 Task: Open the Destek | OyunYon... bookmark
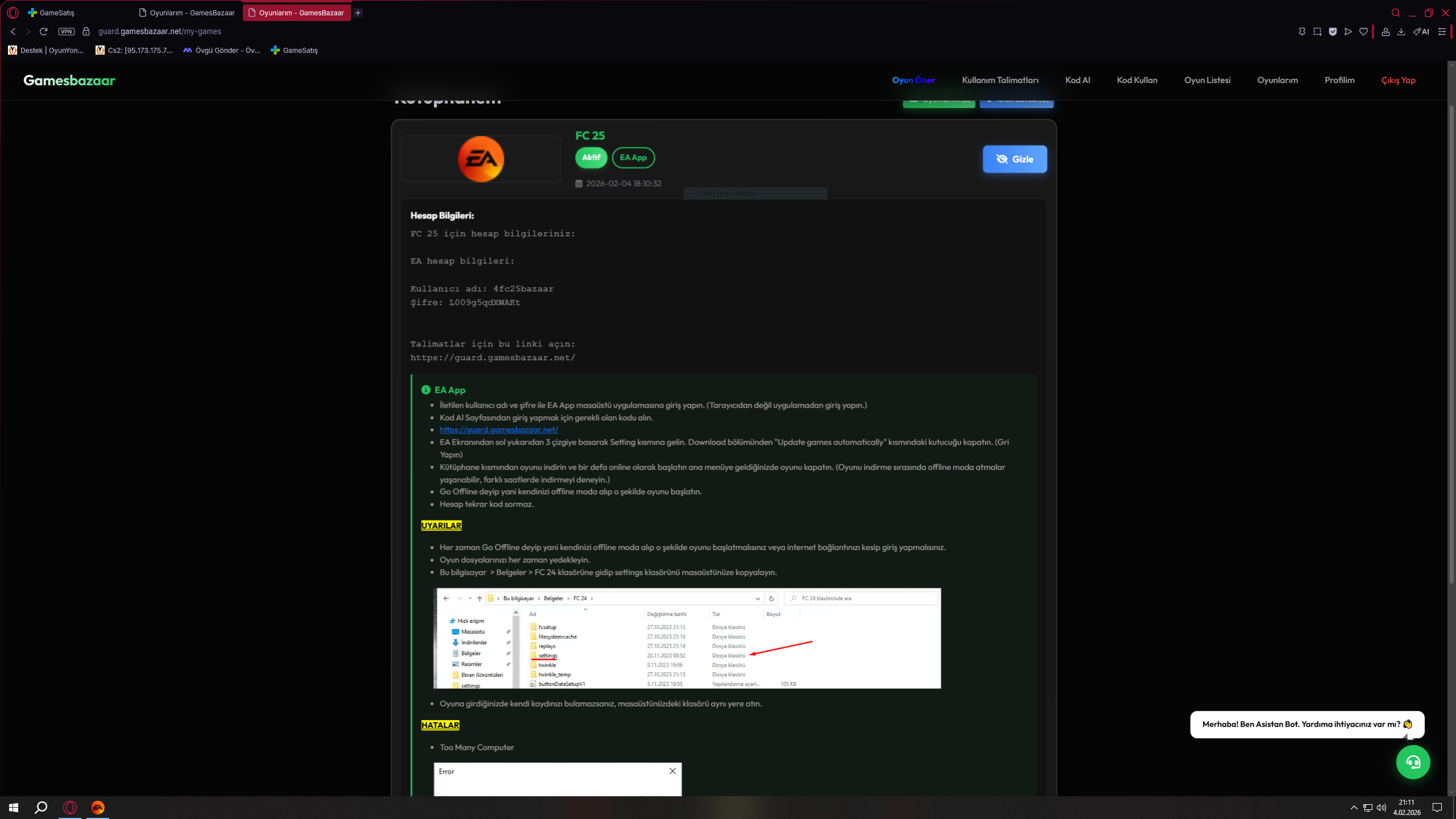46,50
